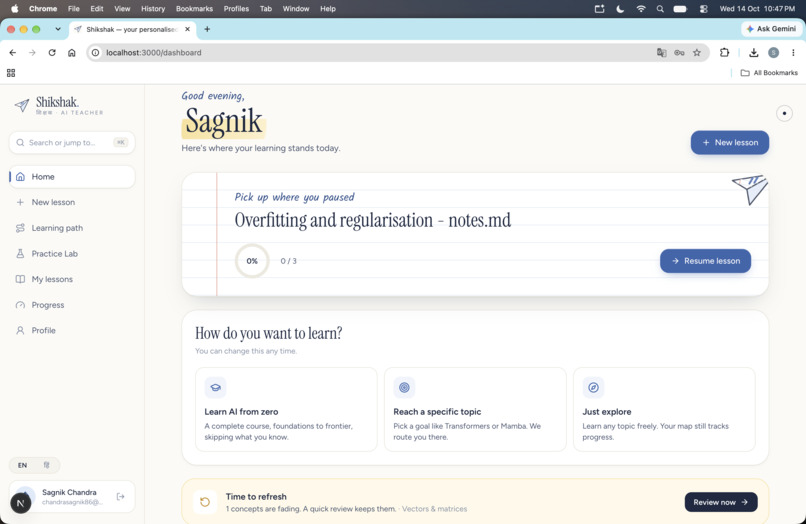Choose the Reach a specific topic card
806x524 pixels.
475,409
